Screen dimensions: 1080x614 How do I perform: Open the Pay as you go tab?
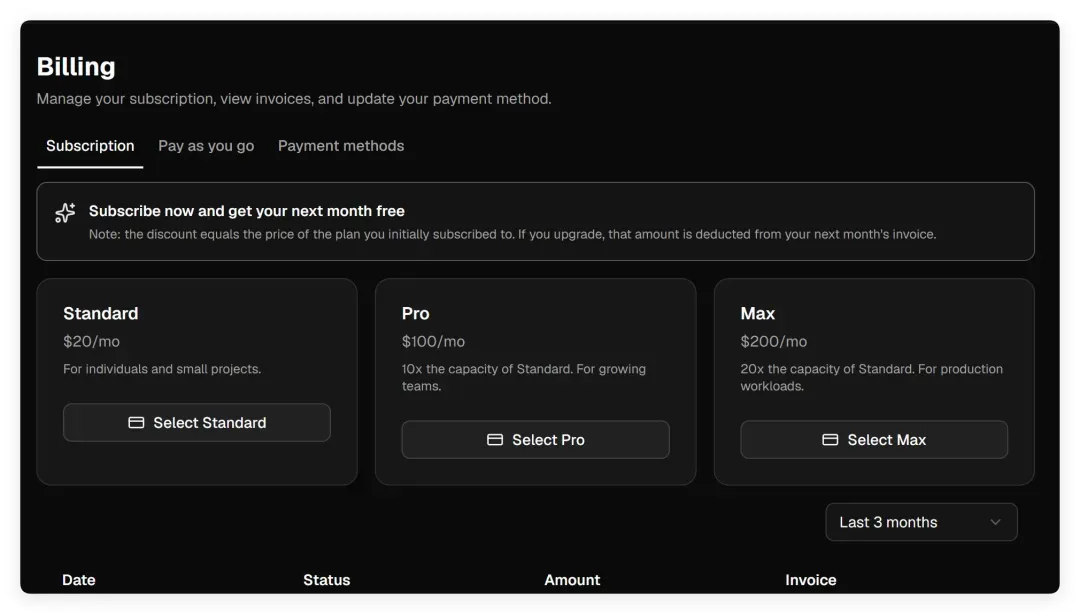point(206,146)
